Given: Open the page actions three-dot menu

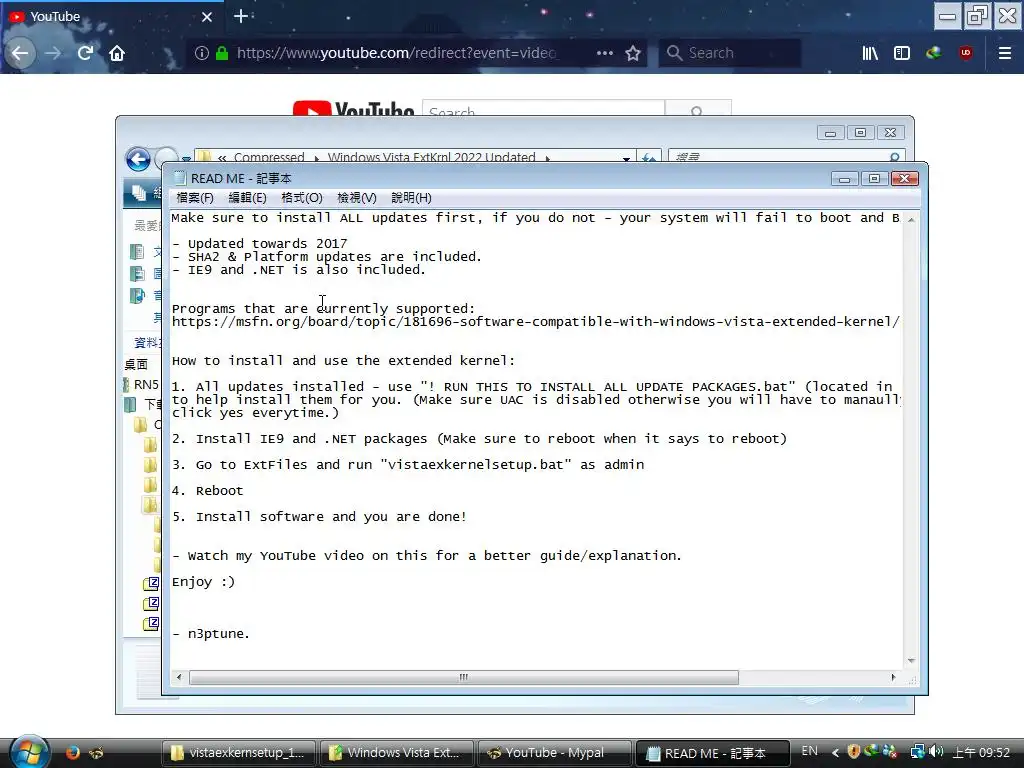Looking at the screenshot, I should tap(605, 53).
